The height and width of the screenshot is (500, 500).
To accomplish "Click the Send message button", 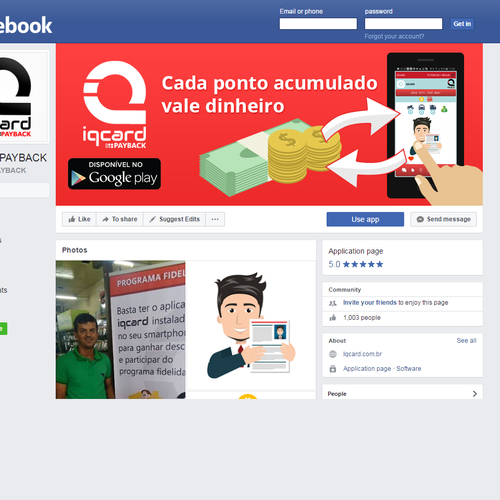I will (x=443, y=219).
